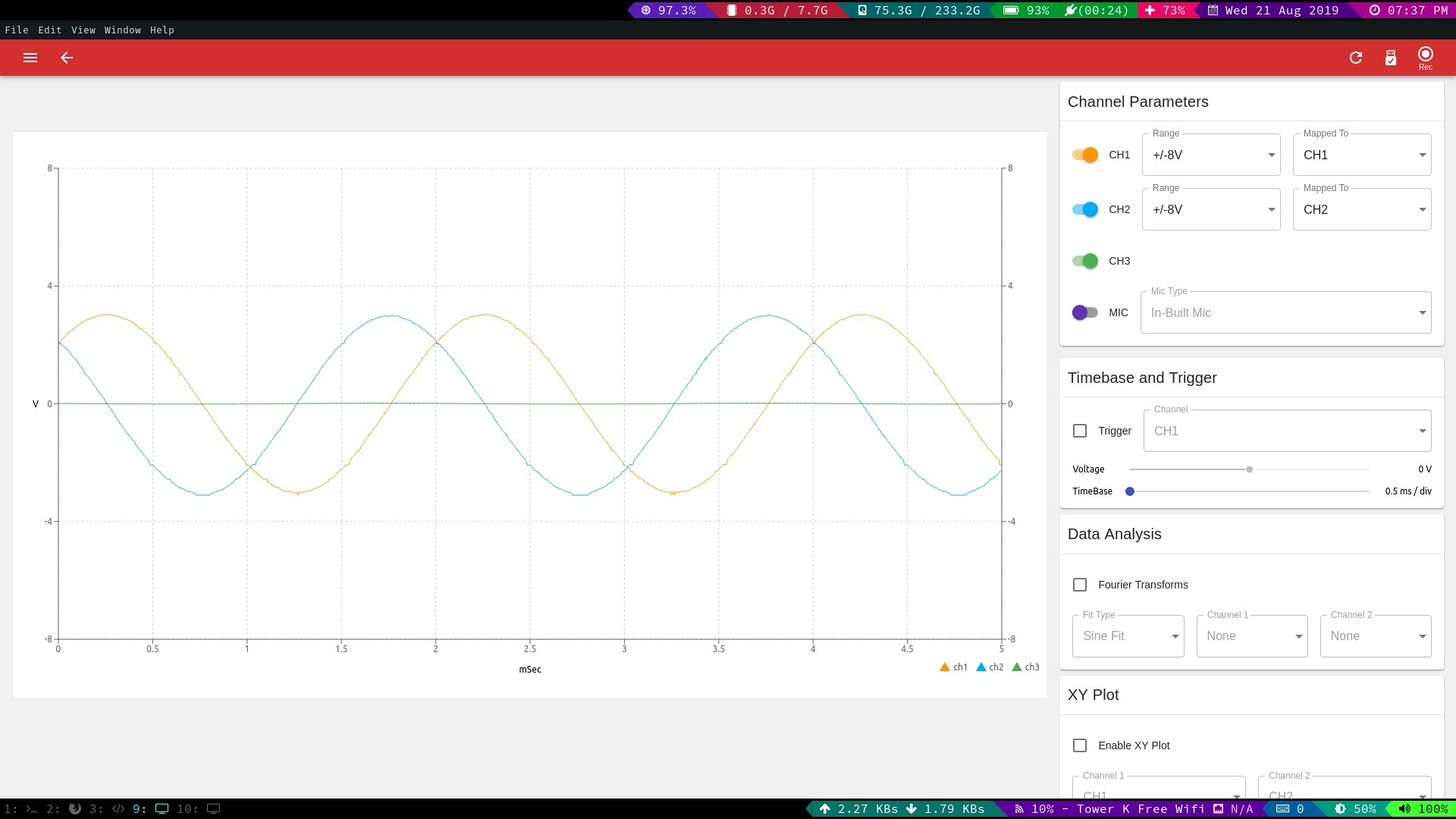
Task: Check the Enable XY Plot checkbox
Action: coord(1080,745)
